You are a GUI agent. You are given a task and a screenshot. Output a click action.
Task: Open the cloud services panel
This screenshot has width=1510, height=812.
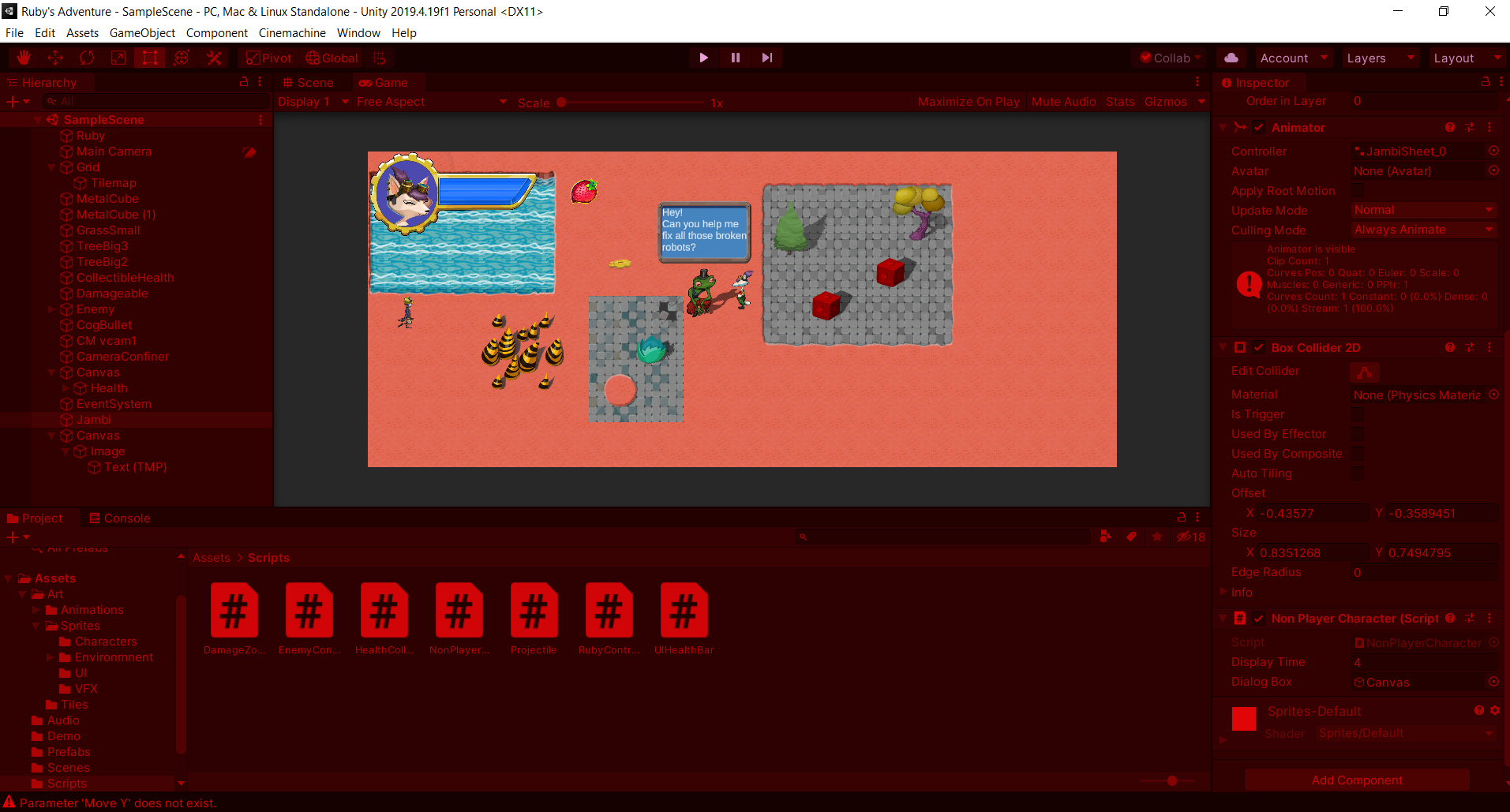(1231, 58)
